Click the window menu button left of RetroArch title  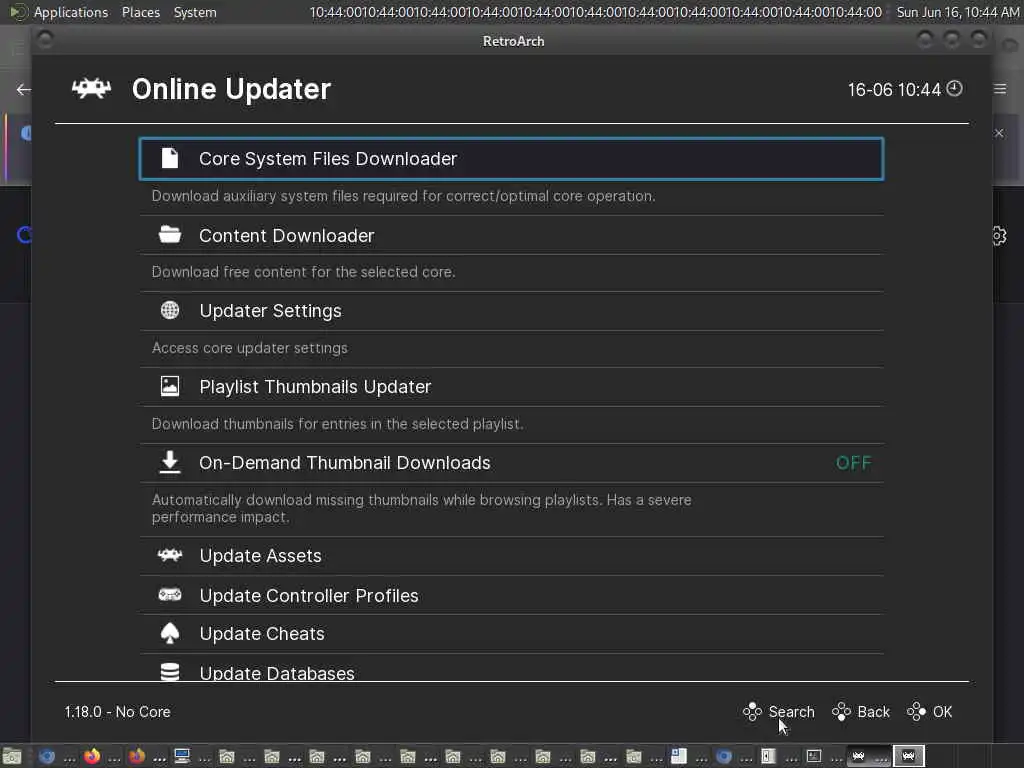click(45, 40)
